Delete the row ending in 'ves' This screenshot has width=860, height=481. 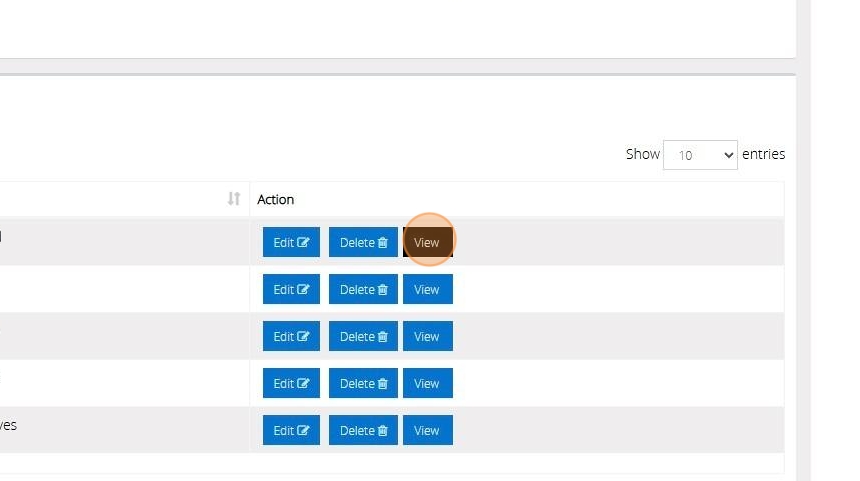click(363, 431)
